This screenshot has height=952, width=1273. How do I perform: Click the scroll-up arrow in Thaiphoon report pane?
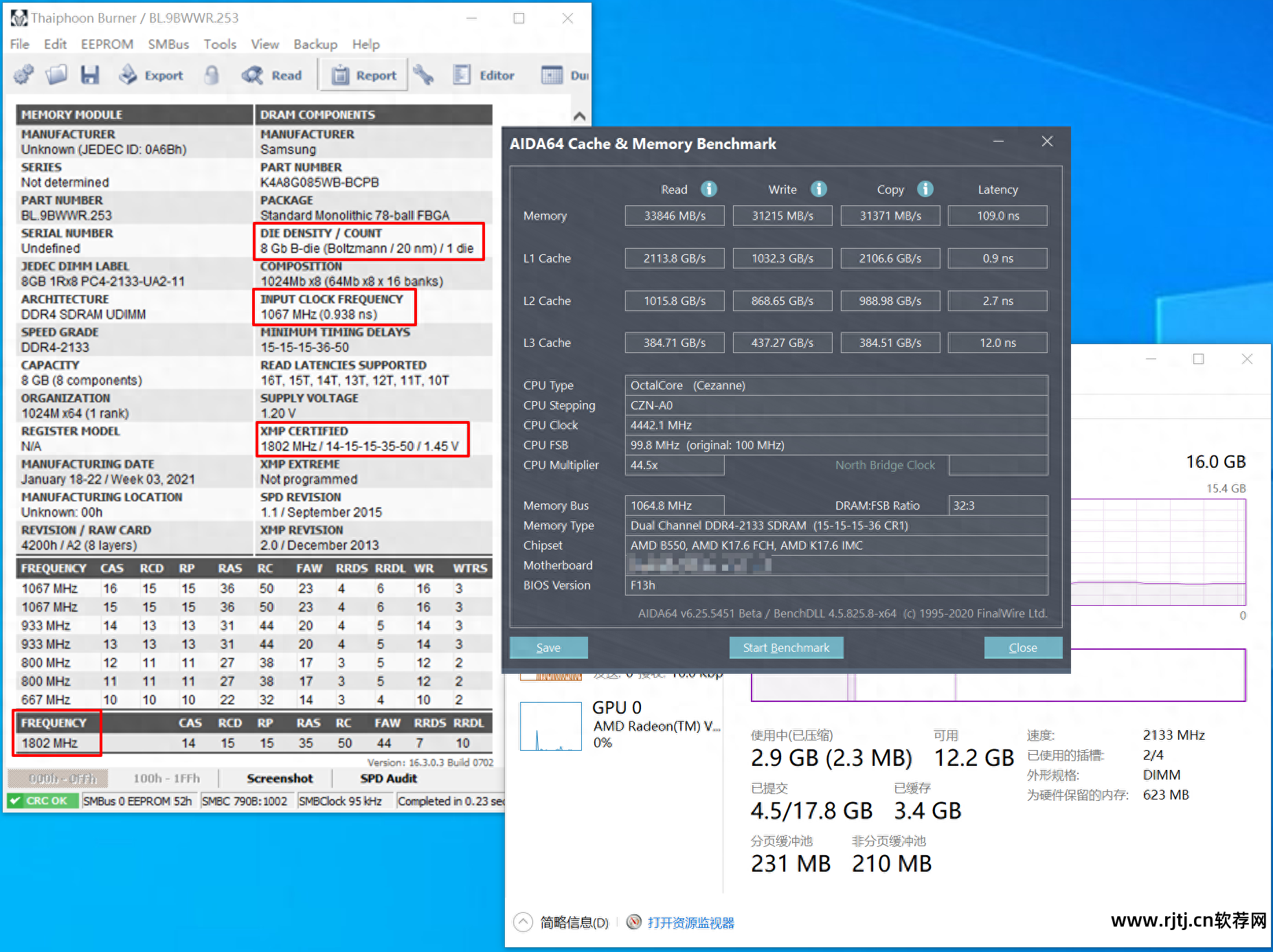(x=579, y=116)
